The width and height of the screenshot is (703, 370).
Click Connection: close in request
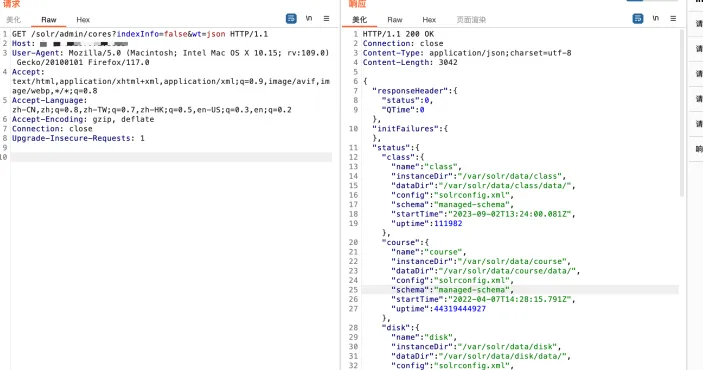click(52, 129)
